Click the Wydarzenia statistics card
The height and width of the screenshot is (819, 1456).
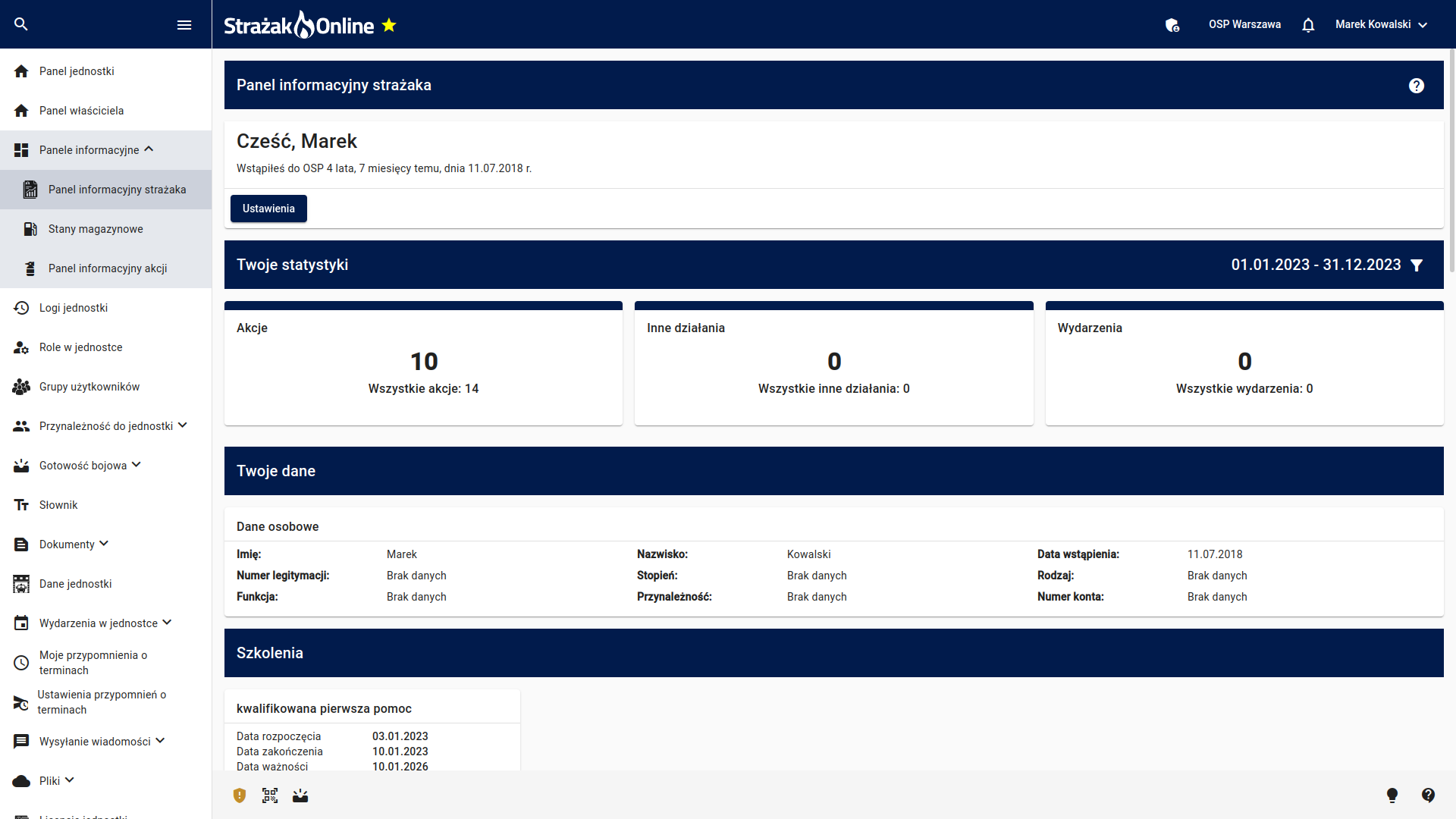pyautogui.click(x=1244, y=363)
